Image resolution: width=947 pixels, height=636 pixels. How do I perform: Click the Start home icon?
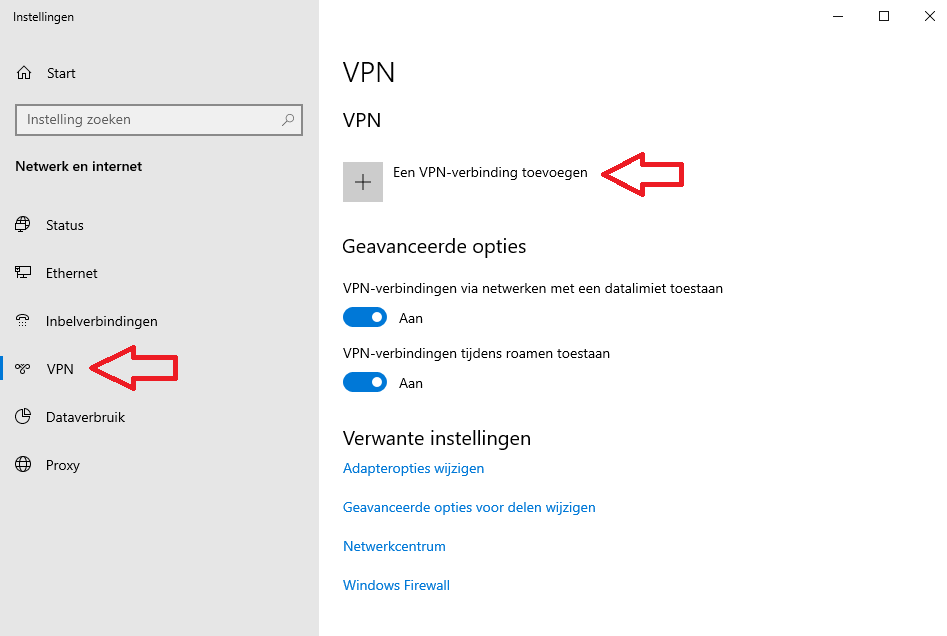(x=24, y=73)
